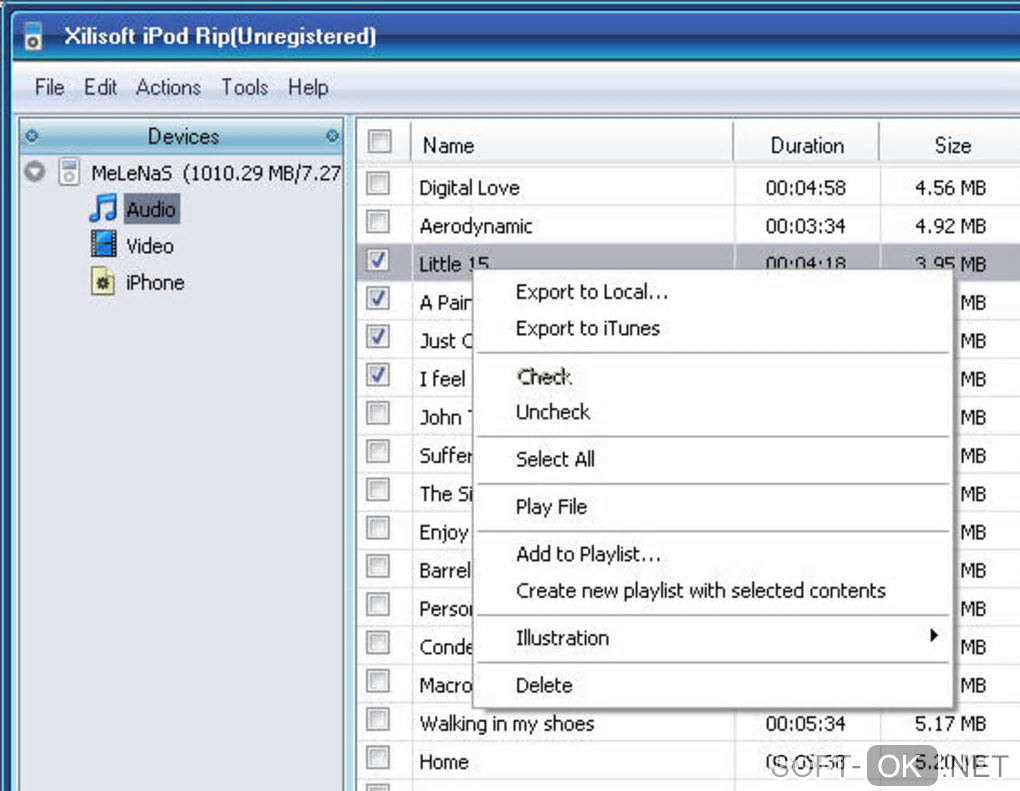Check the Aerodynamic checkbox
The image size is (1020, 791).
pyautogui.click(x=378, y=222)
